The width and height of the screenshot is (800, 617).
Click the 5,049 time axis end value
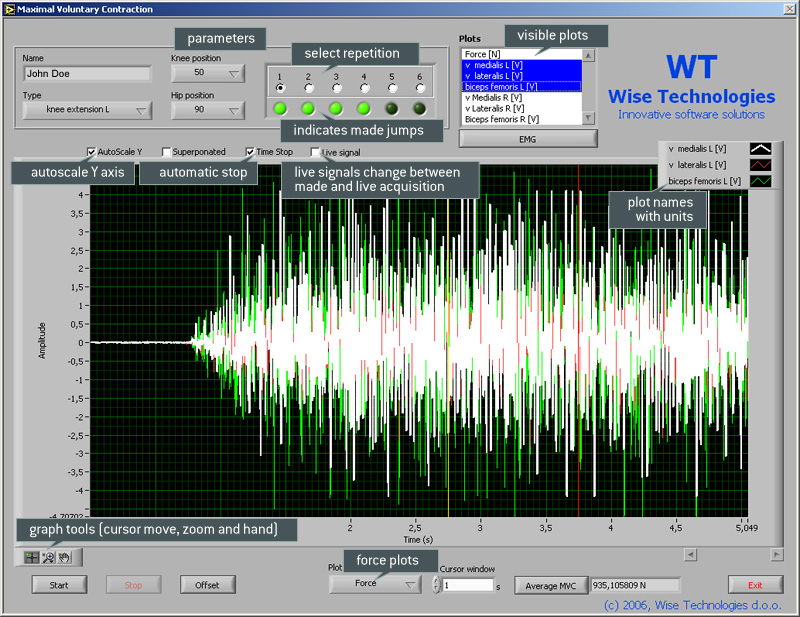point(746,528)
